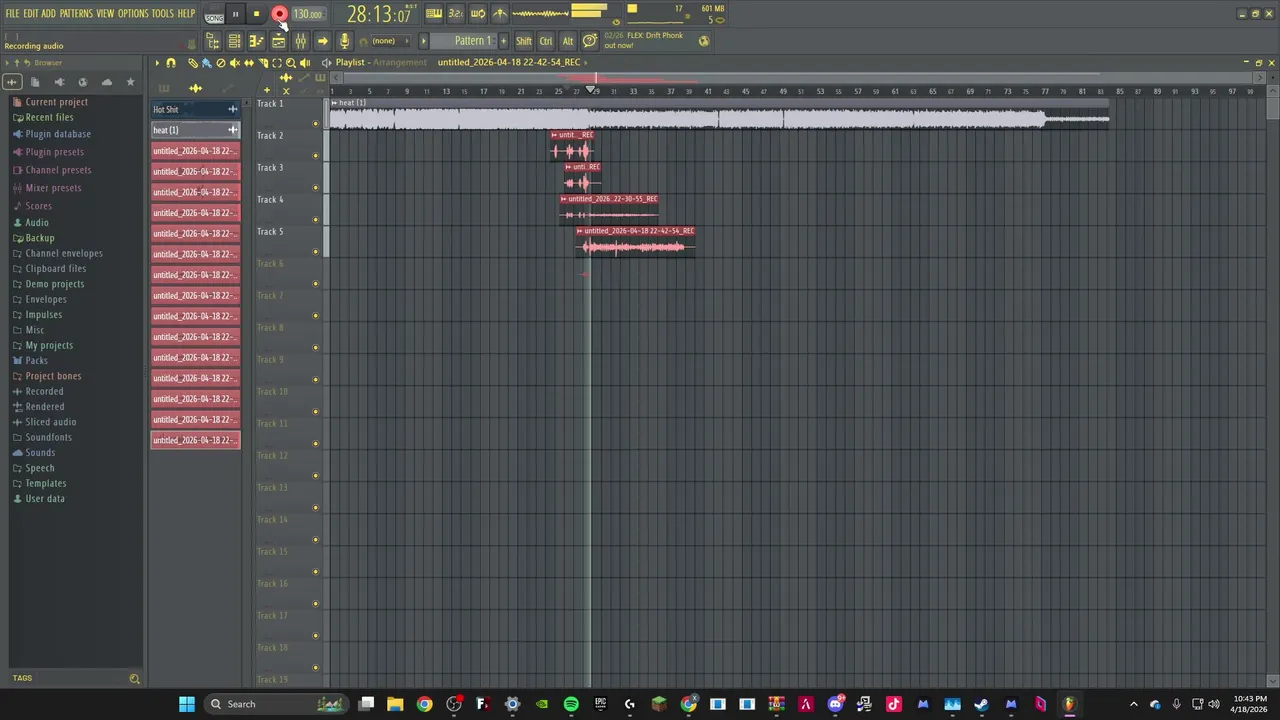Click the playlist snap magnet icon
This screenshot has height=720, width=1280.
pos(171,63)
